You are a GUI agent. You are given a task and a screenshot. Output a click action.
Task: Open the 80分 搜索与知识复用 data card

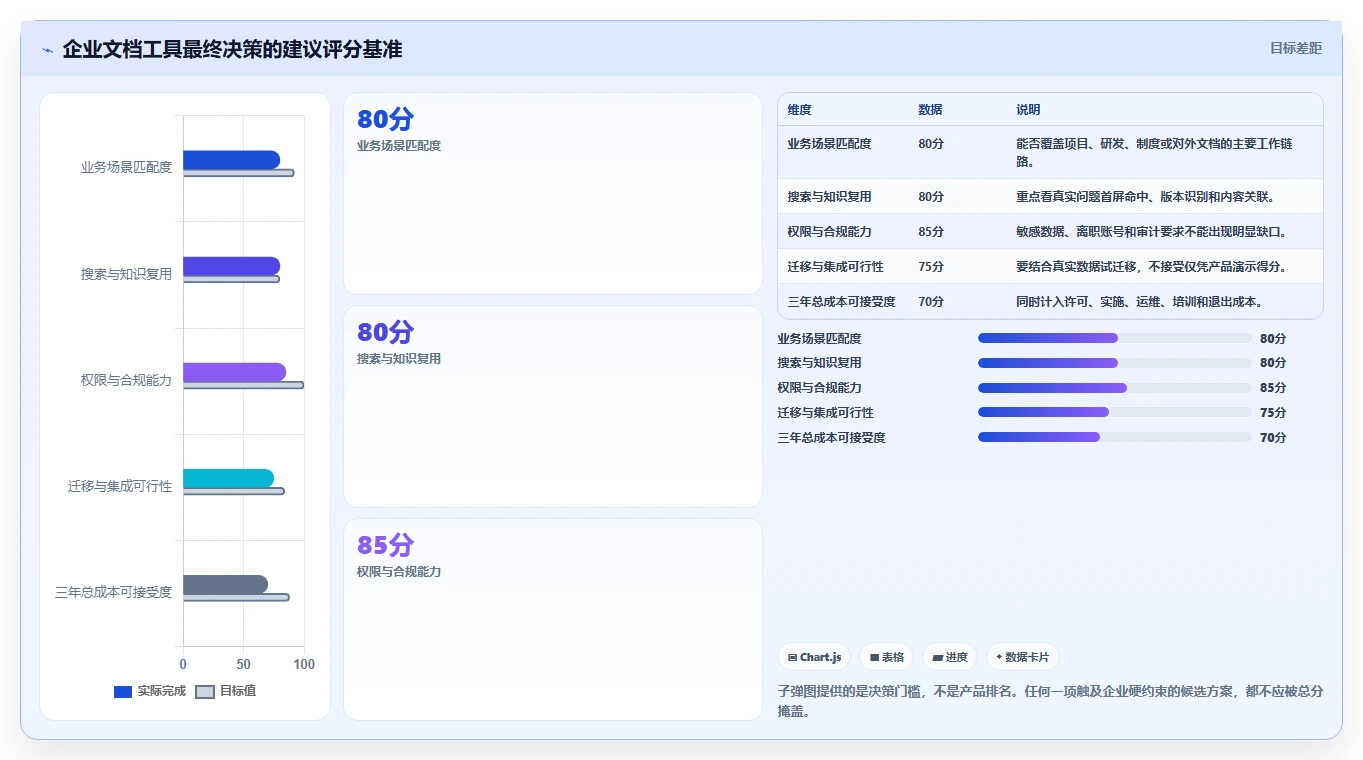coord(553,407)
